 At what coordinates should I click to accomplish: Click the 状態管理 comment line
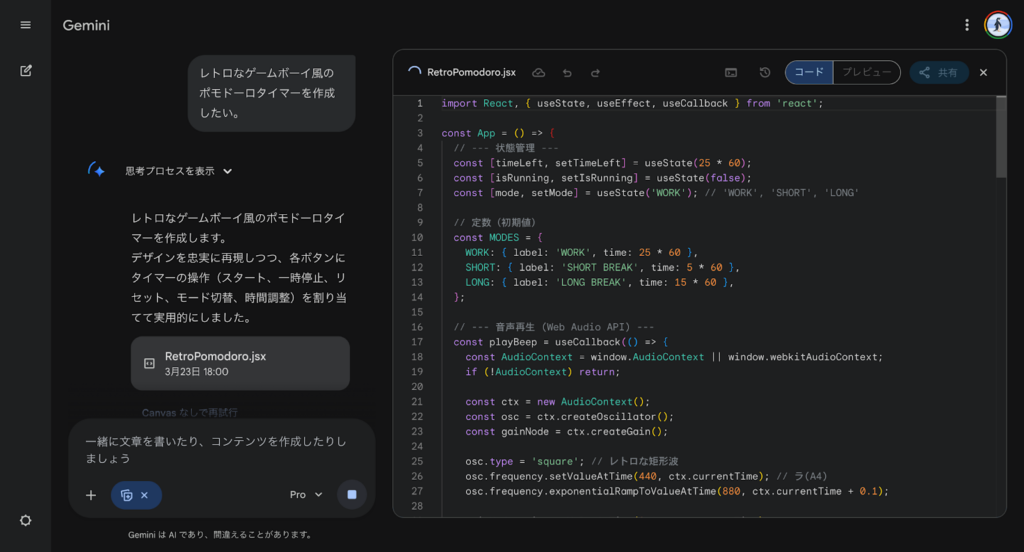pyautogui.click(x=506, y=148)
